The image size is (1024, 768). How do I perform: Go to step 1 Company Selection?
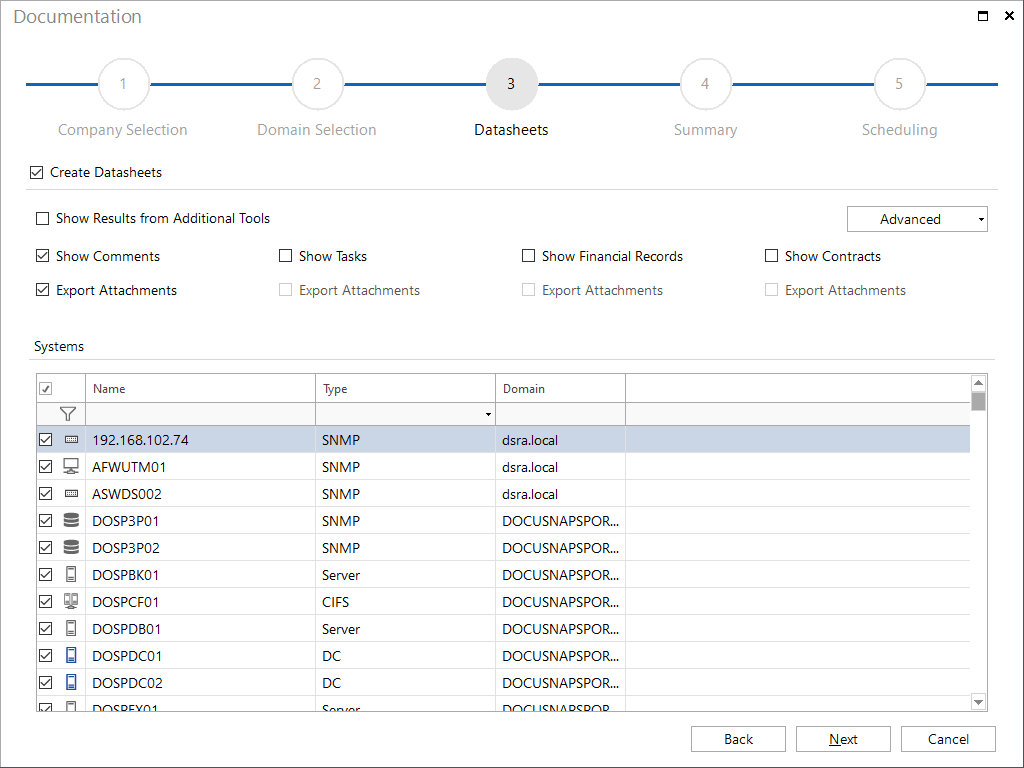(123, 84)
